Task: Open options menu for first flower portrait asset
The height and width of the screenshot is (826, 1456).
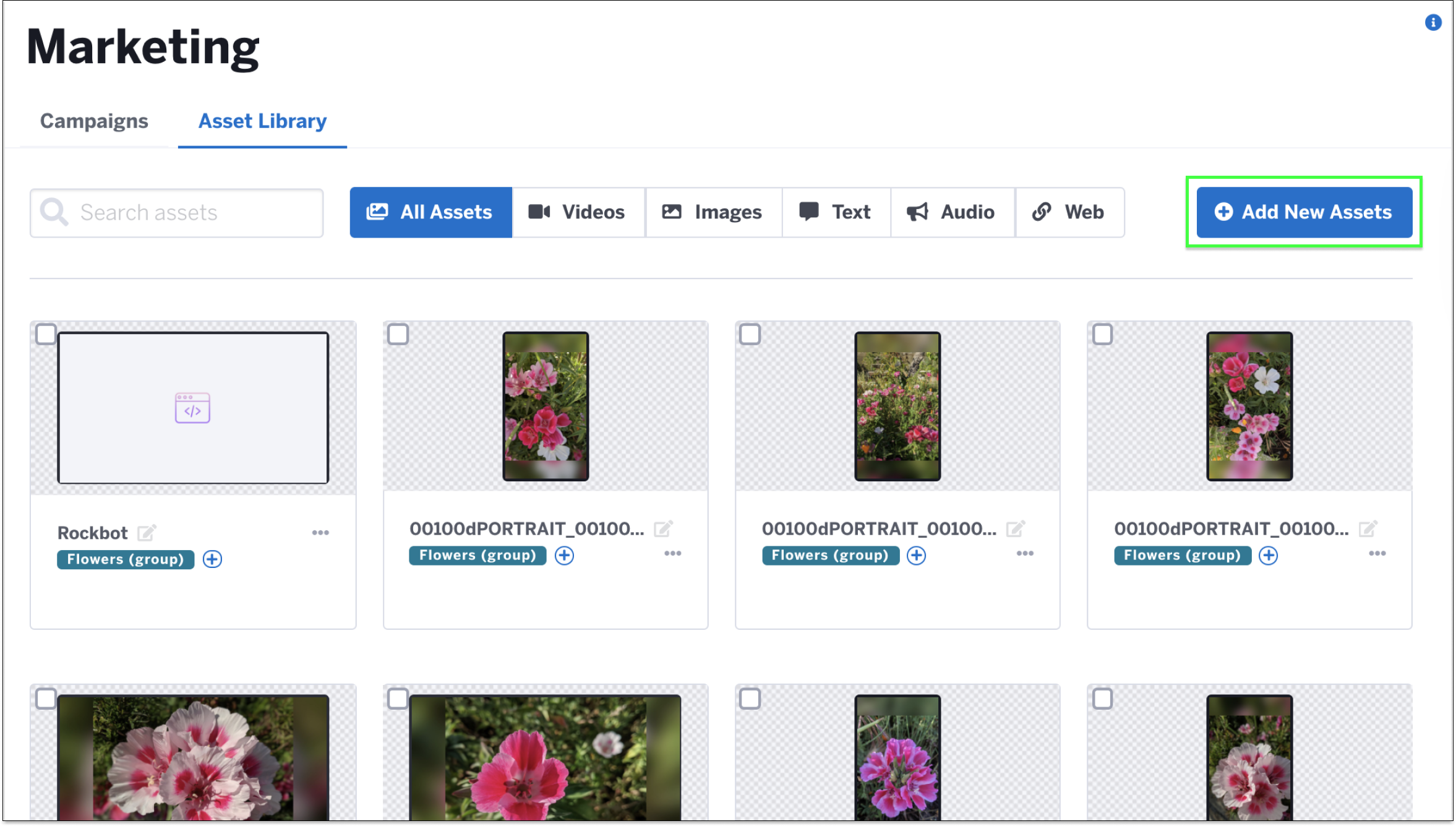Action: tap(672, 553)
